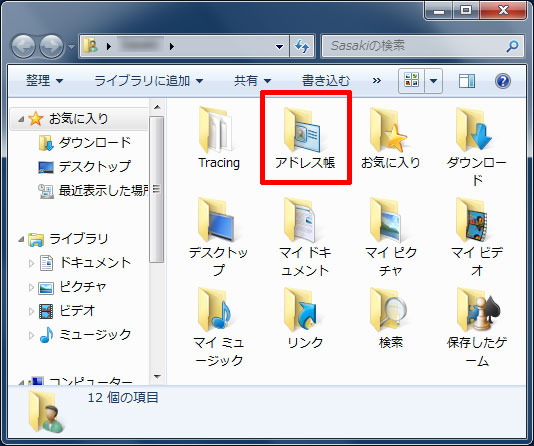This screenshot has width=534, height=446.
Task: Open the アドレス帳 folder
Action: pos(305,138)
